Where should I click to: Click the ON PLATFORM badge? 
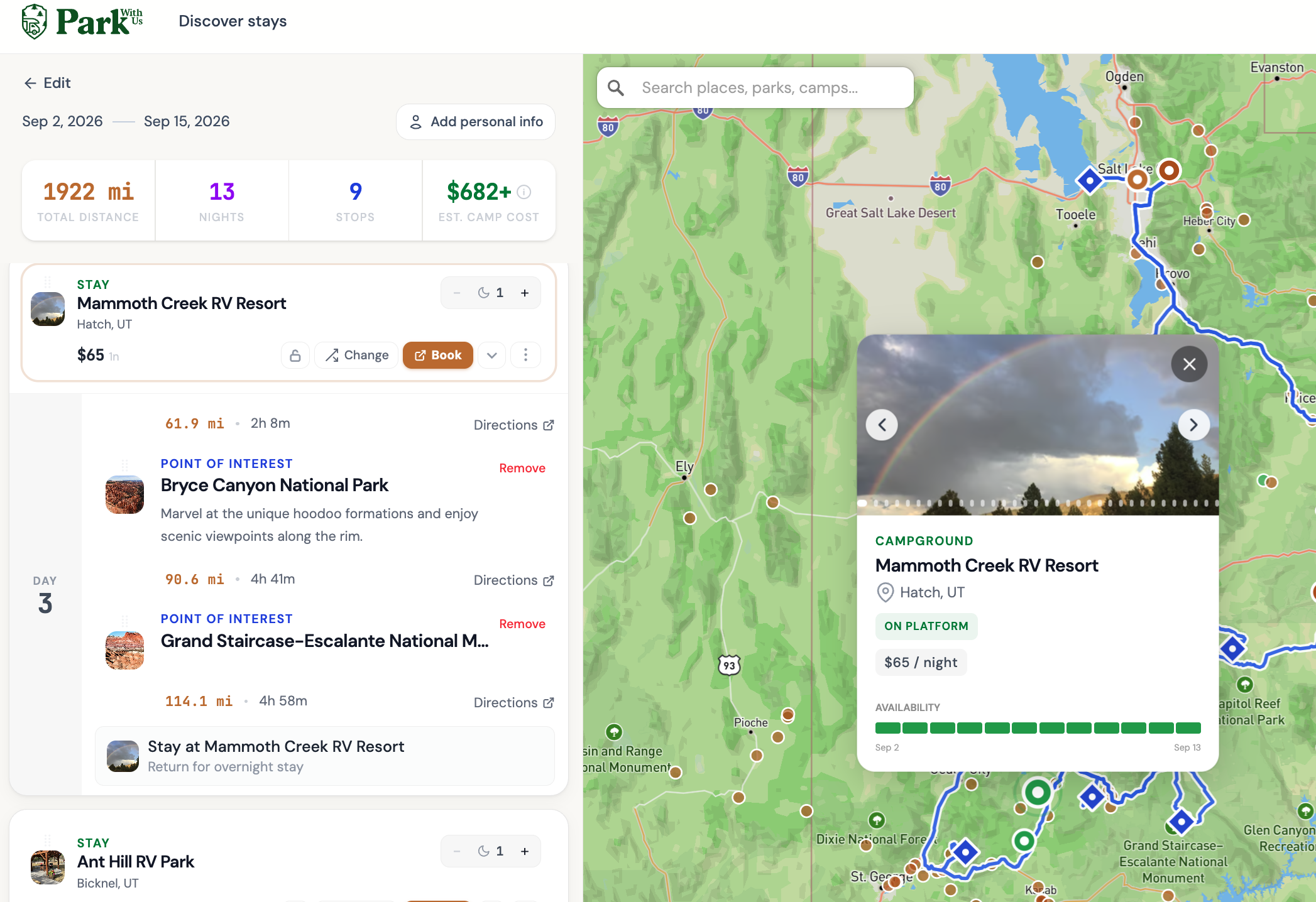tap(926, 626)
